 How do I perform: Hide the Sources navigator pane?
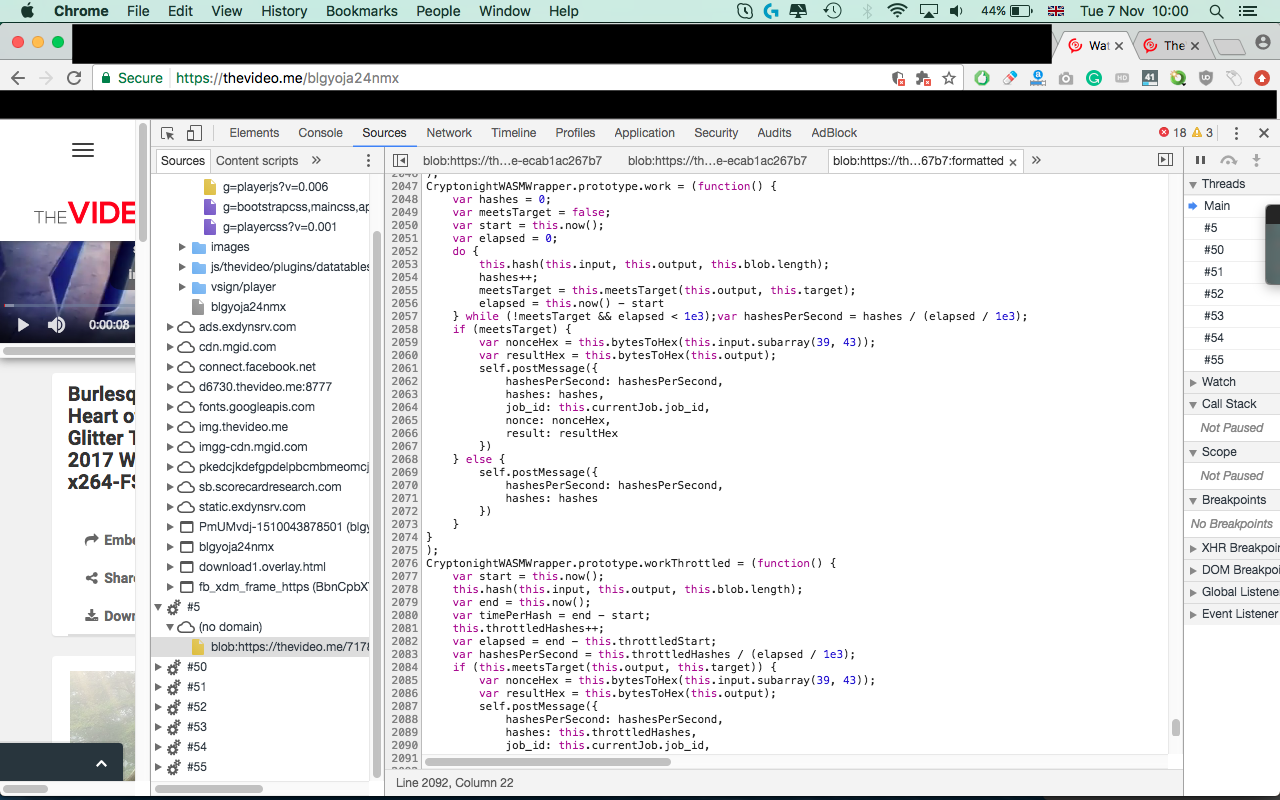[400, 160]
